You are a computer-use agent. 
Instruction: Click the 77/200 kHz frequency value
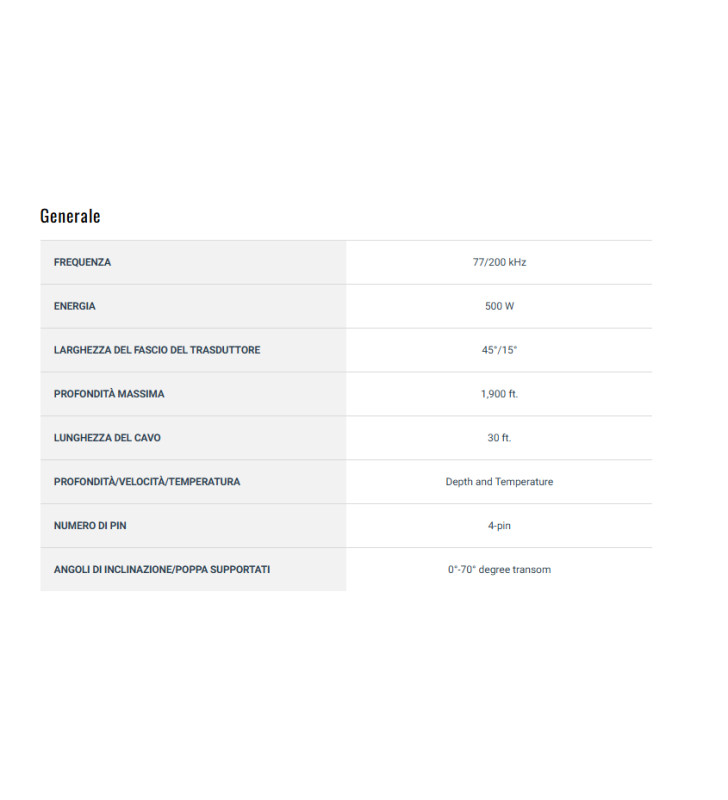coord(499,262)
